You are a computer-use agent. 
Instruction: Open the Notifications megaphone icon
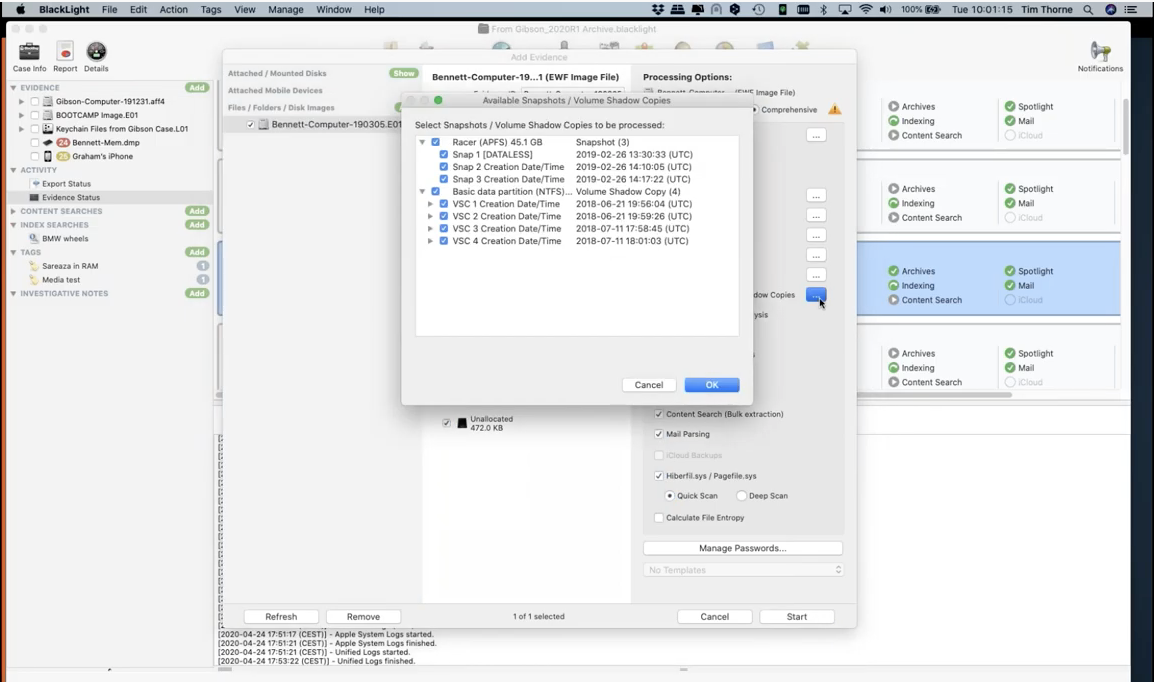[1100, 51]
